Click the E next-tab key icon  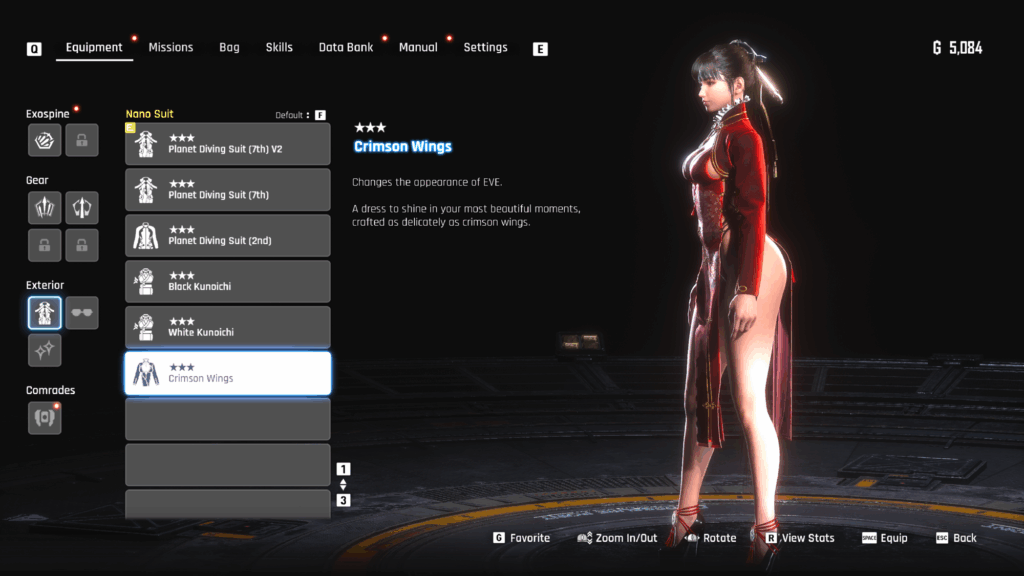540,49
